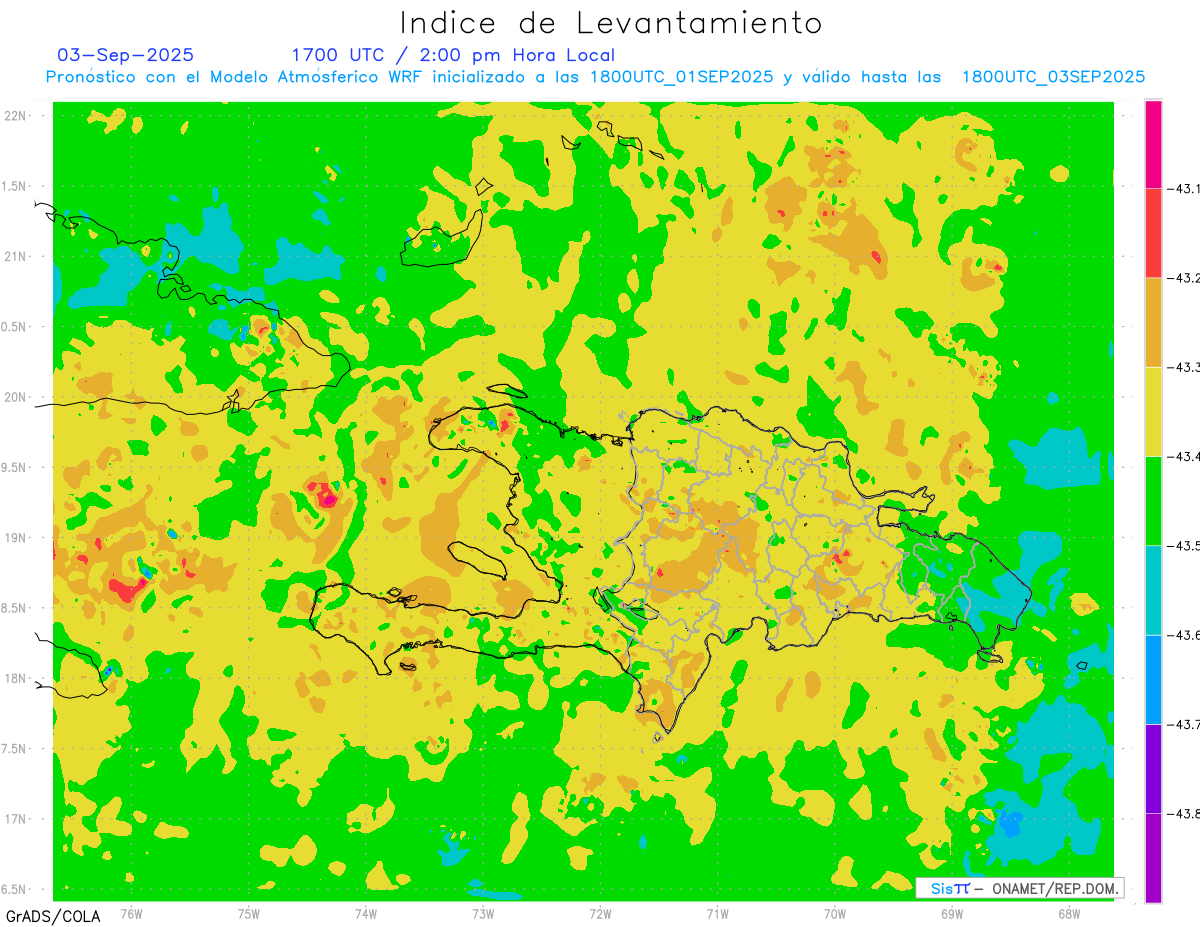
Task: Click the green color bar segment below -43.4
Action: coord(1153,500)
